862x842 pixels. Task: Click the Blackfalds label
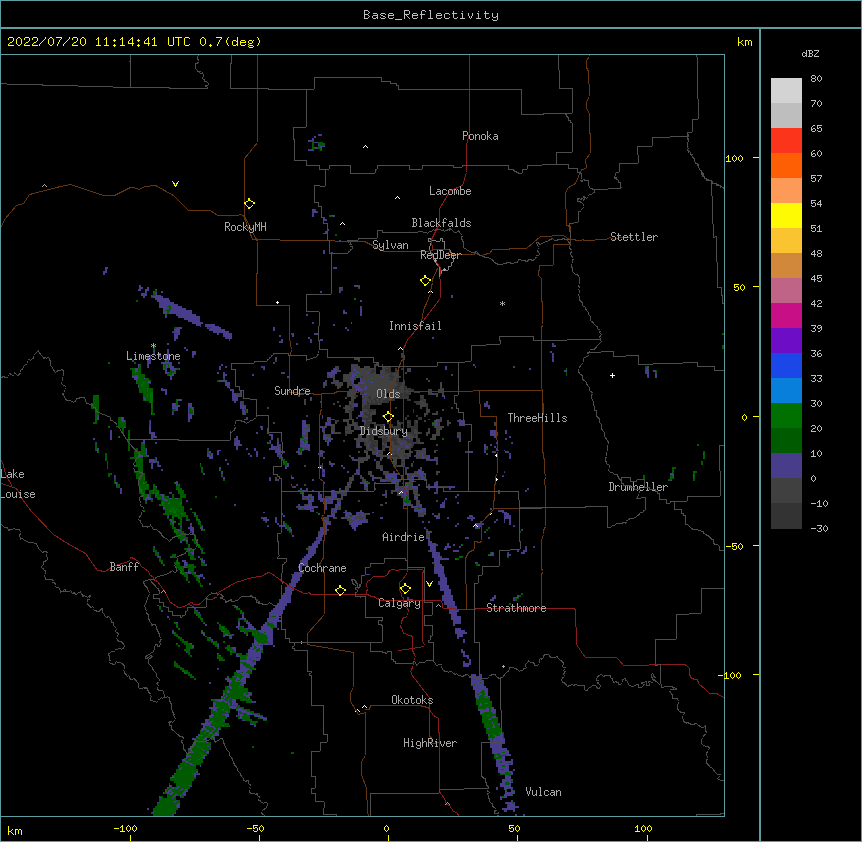pyautogui.click(x=441, y=223)
